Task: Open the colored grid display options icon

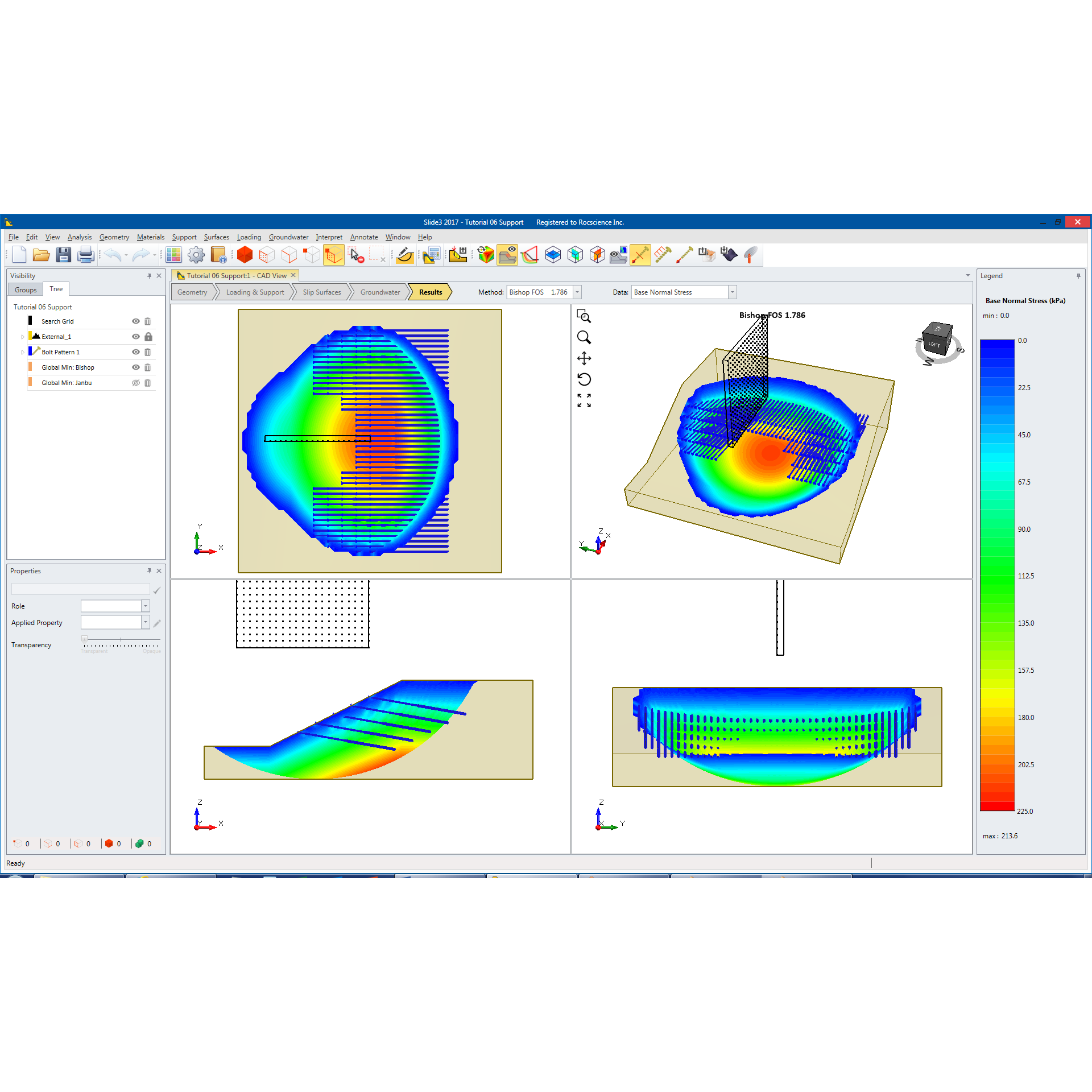Action: click(174, 255)
